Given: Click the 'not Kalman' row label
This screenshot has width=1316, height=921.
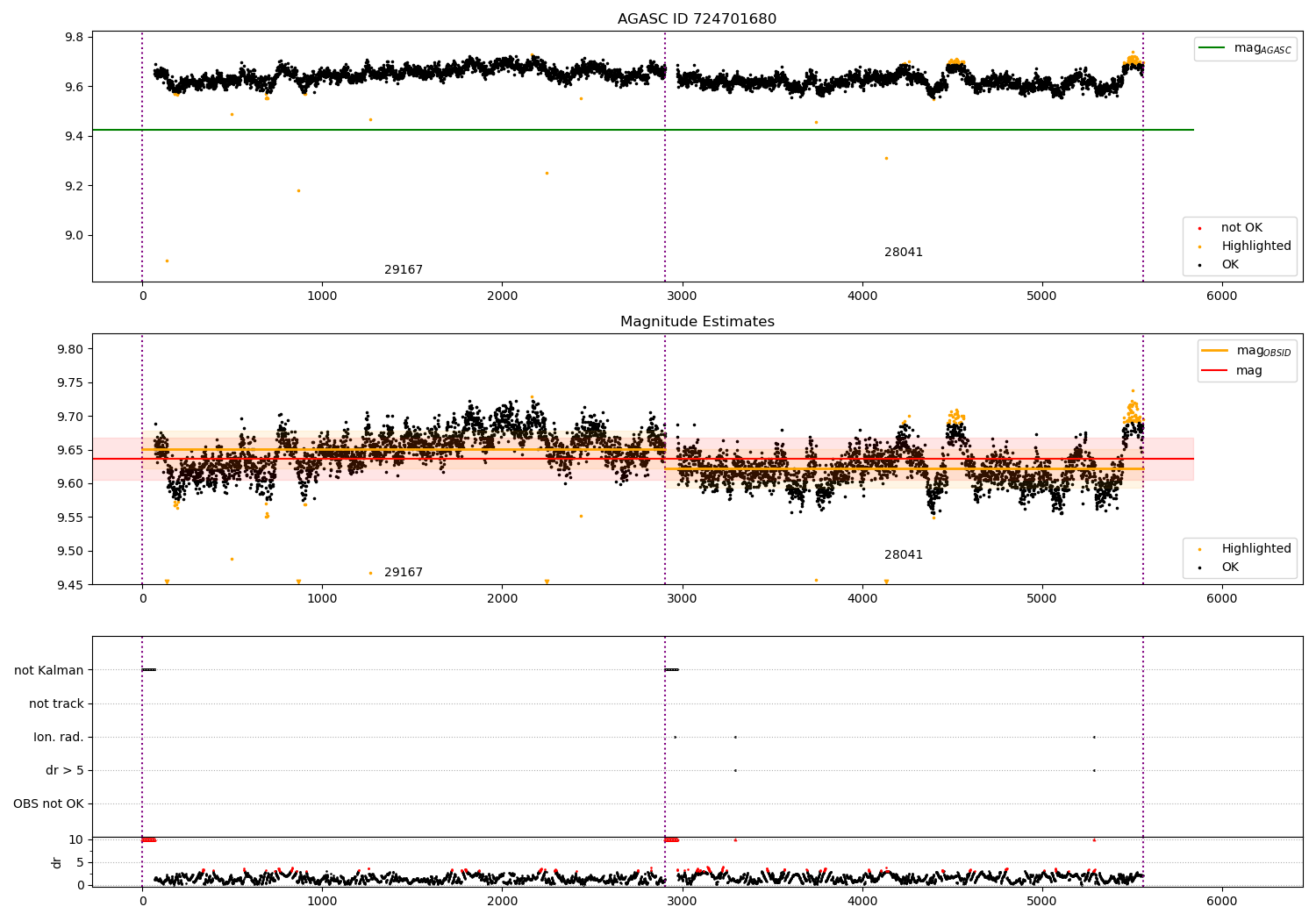Looking at the screenshot, I should (49, 671).
